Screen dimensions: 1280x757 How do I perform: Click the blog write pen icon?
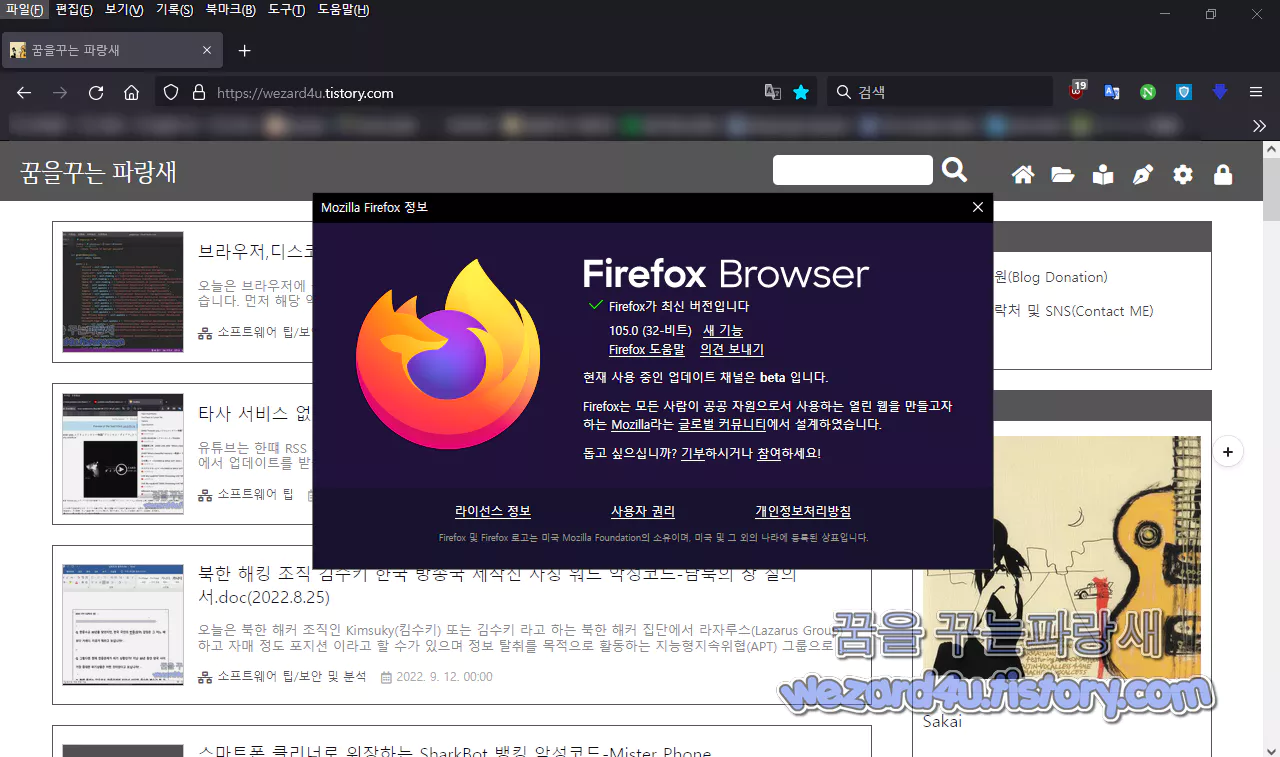click(1143, 175)
